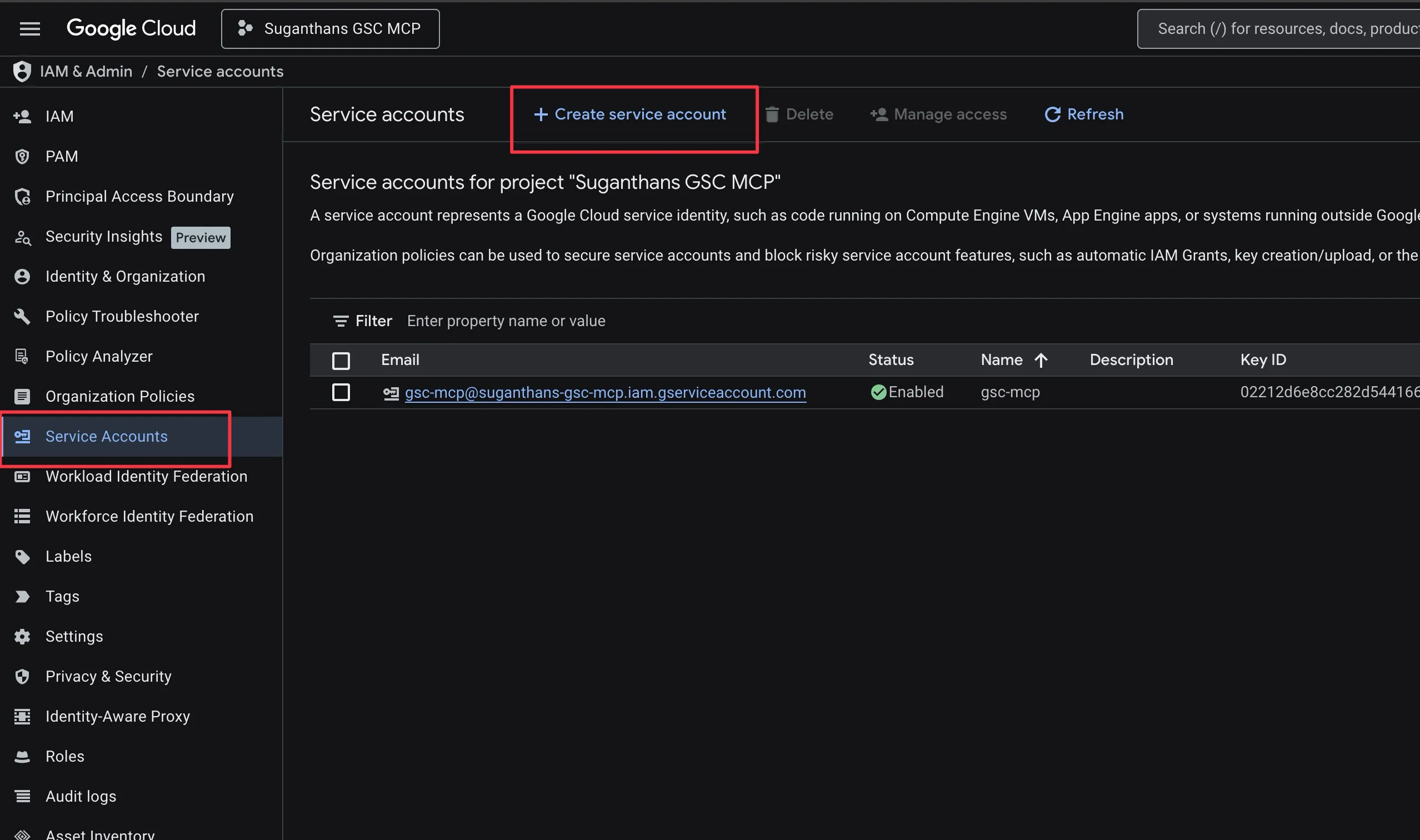Toggle the select-all checkbox in table header
Screen dimensions: 1420x840
pos(341,360)
